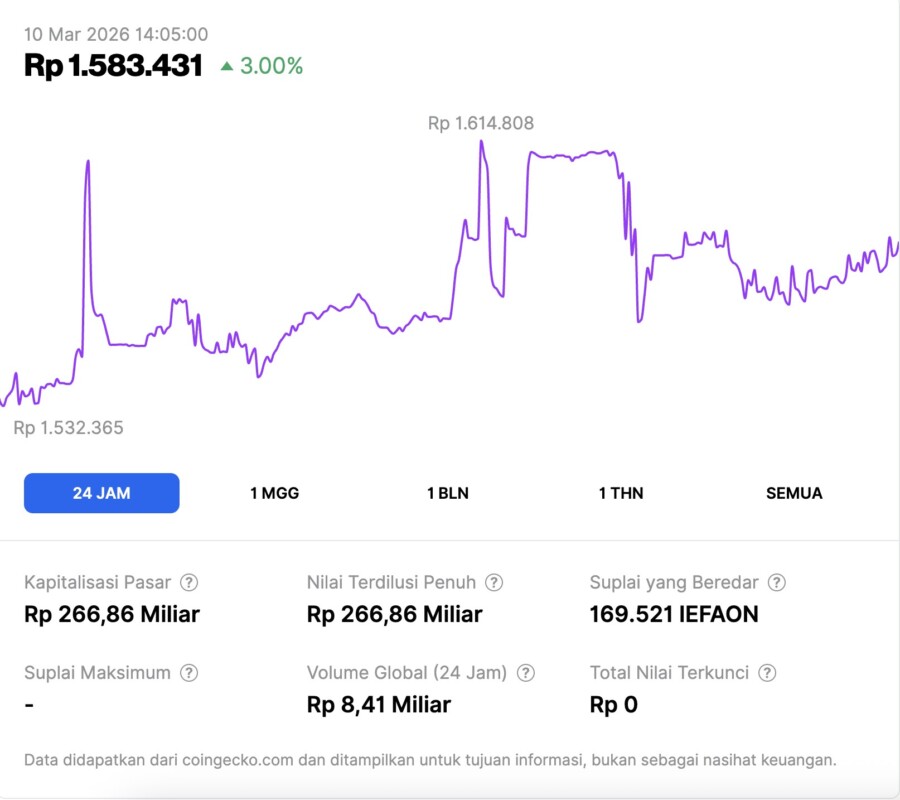Open the Nilai Terdilusi Penuh info tooltip
This screenshot has height=800, width=900.
[494, 582]
